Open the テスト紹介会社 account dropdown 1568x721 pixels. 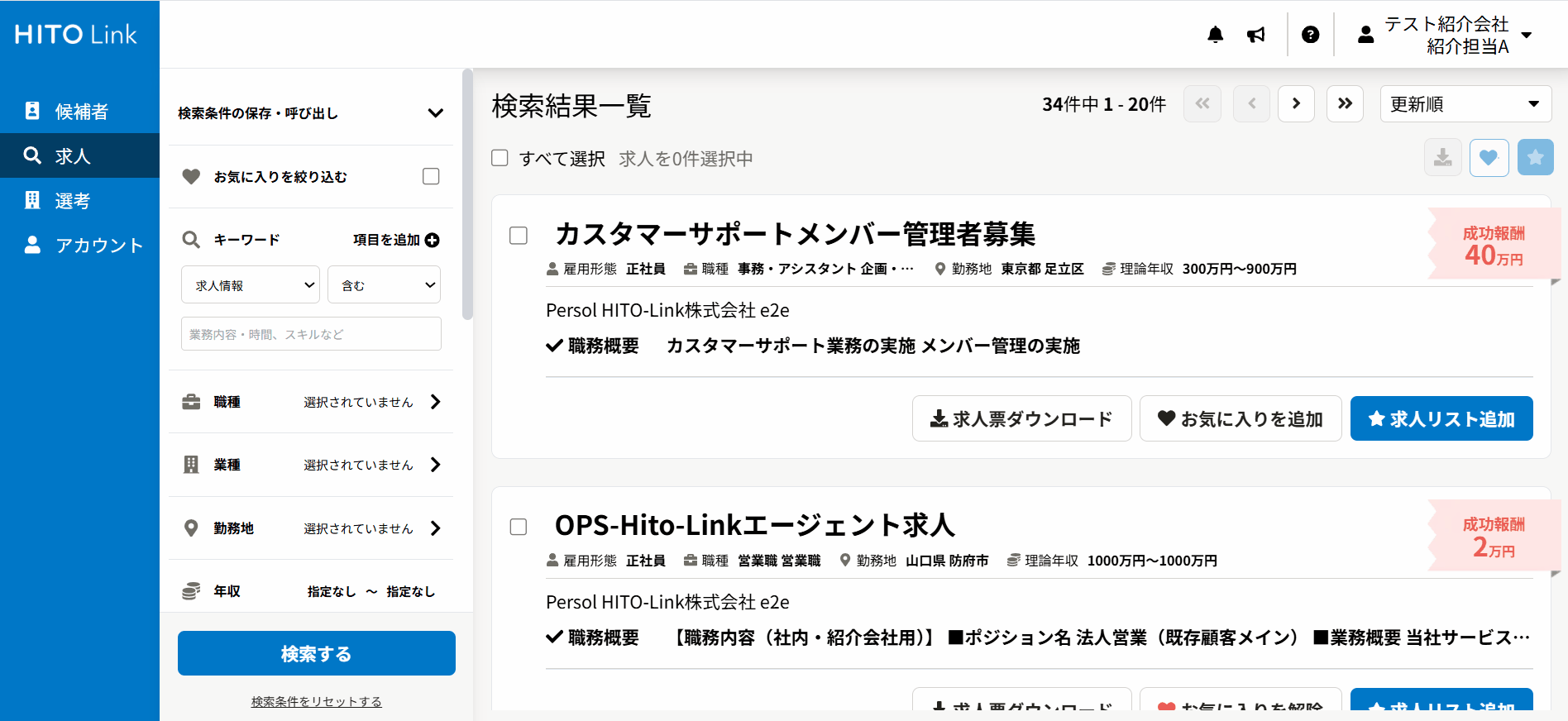pos(1445,35)
